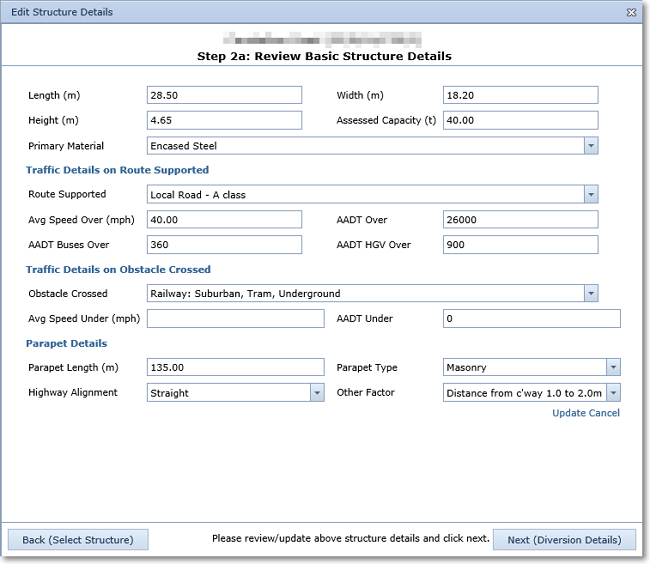
Task: Click the Highway Alignment label
Action: (73, 392)
